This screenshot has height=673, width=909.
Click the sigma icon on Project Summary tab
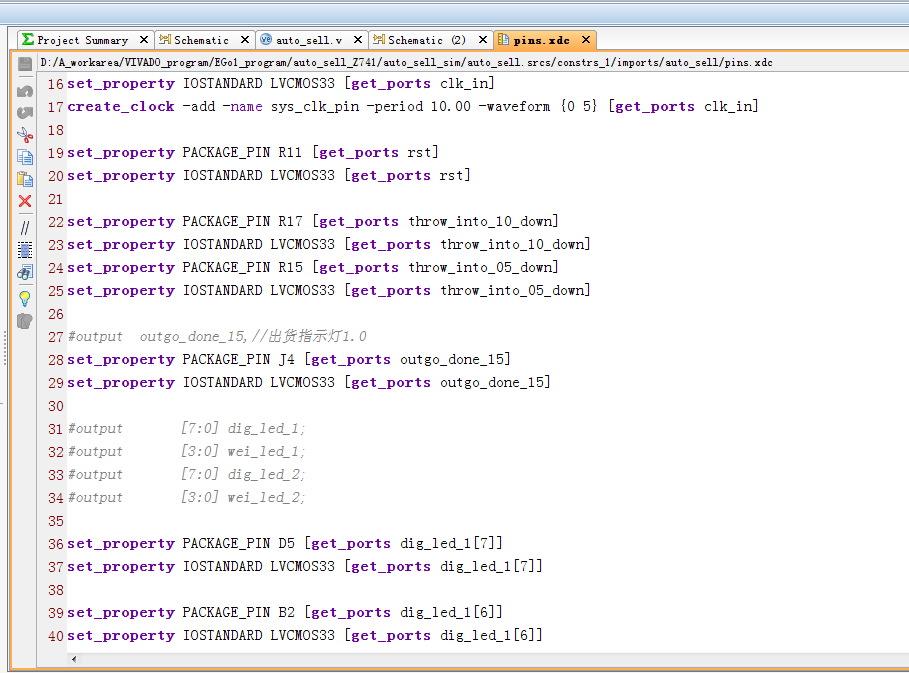(27, 39)
